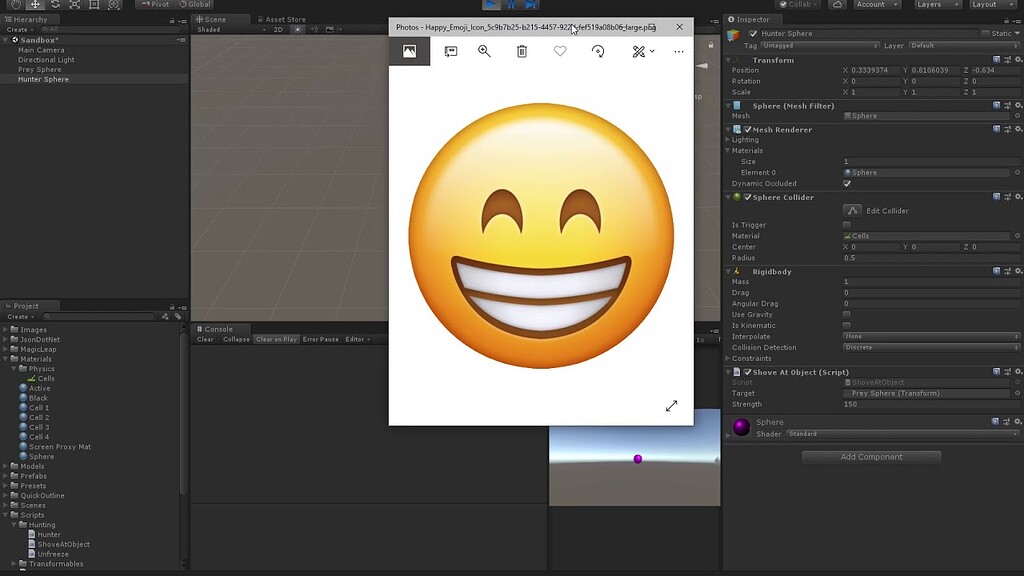
Task: Change Collision Detection from Discrete
Action: click(x=930, y=347)
